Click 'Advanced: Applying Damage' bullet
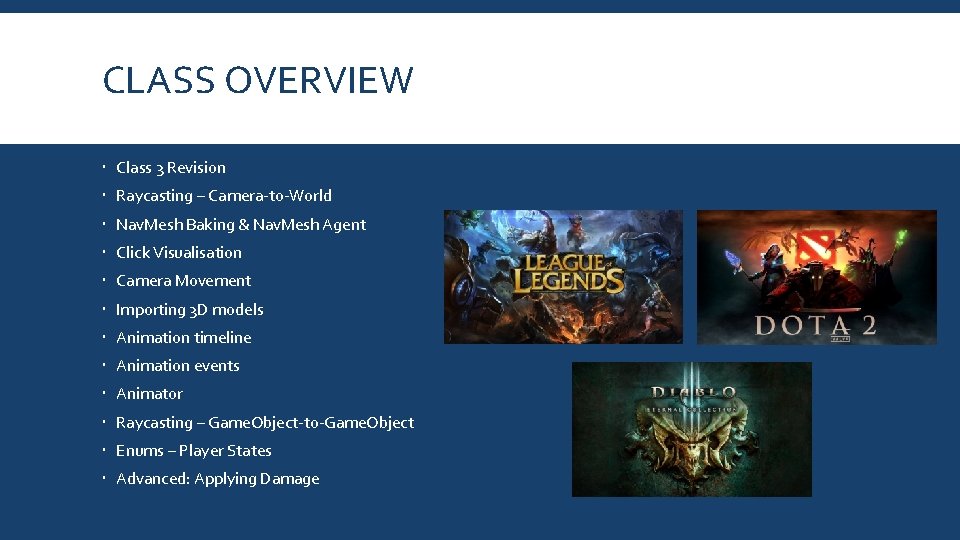 pyautogui.click(x=217, y=479)
